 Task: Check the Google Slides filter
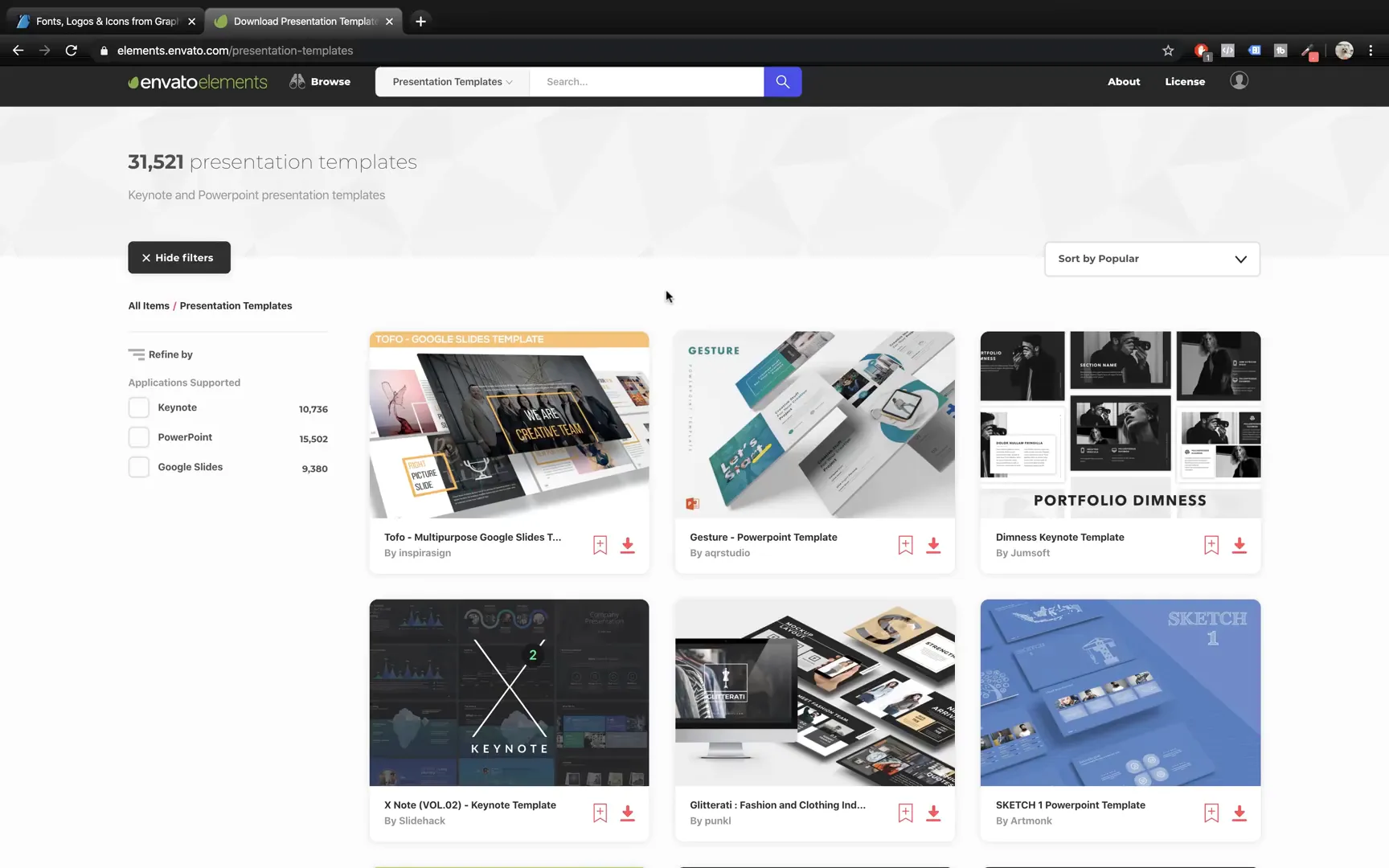pyautogui.click(x=138, y=467)
